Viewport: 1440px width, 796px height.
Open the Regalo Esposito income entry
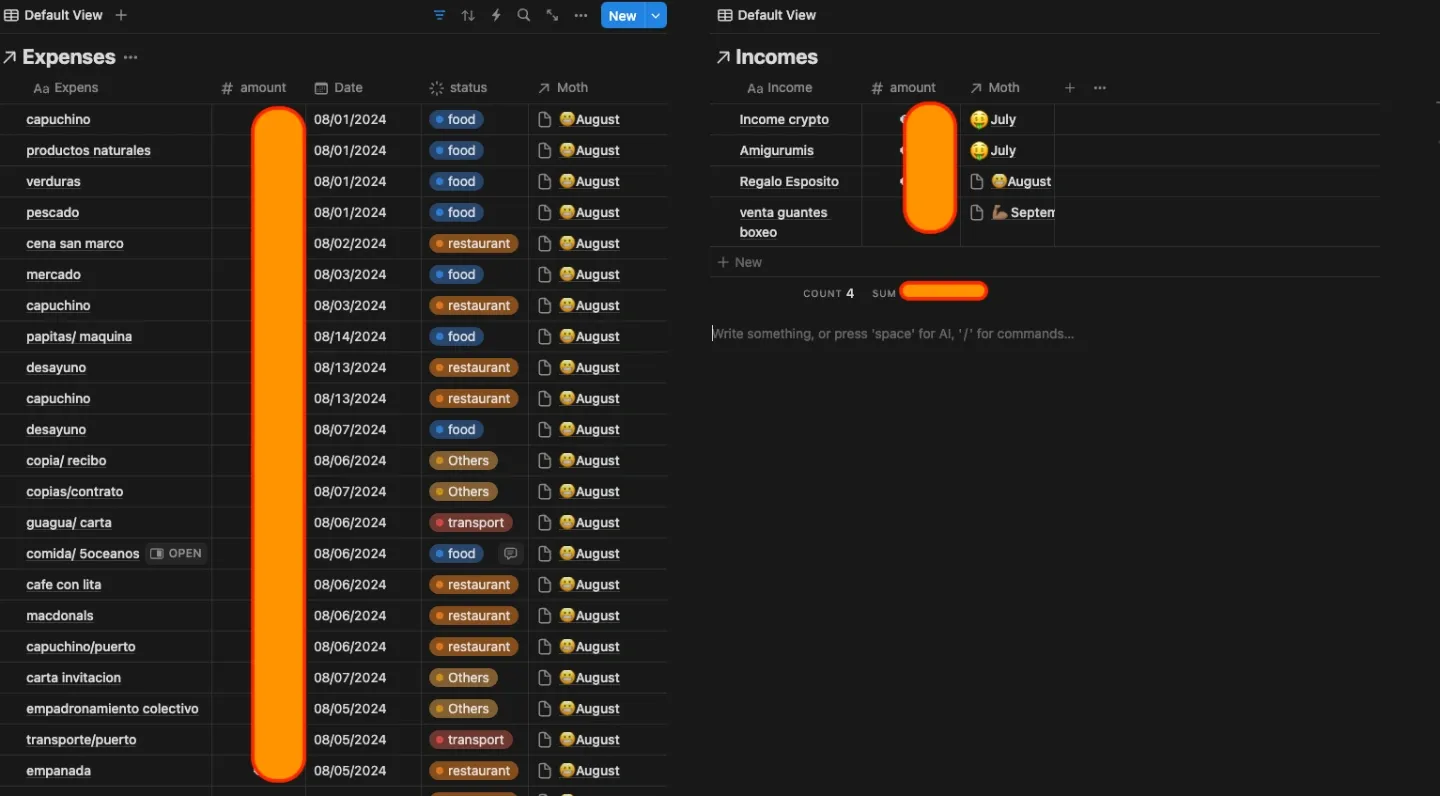789,182
